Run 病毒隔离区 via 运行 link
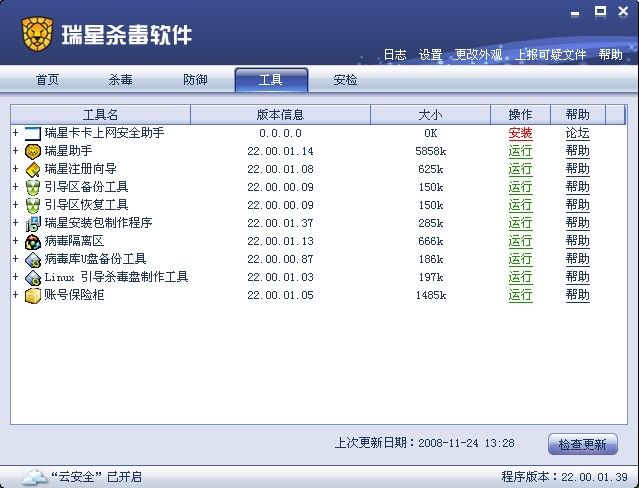This screenshot has height=488, width=639. [520, 241]
